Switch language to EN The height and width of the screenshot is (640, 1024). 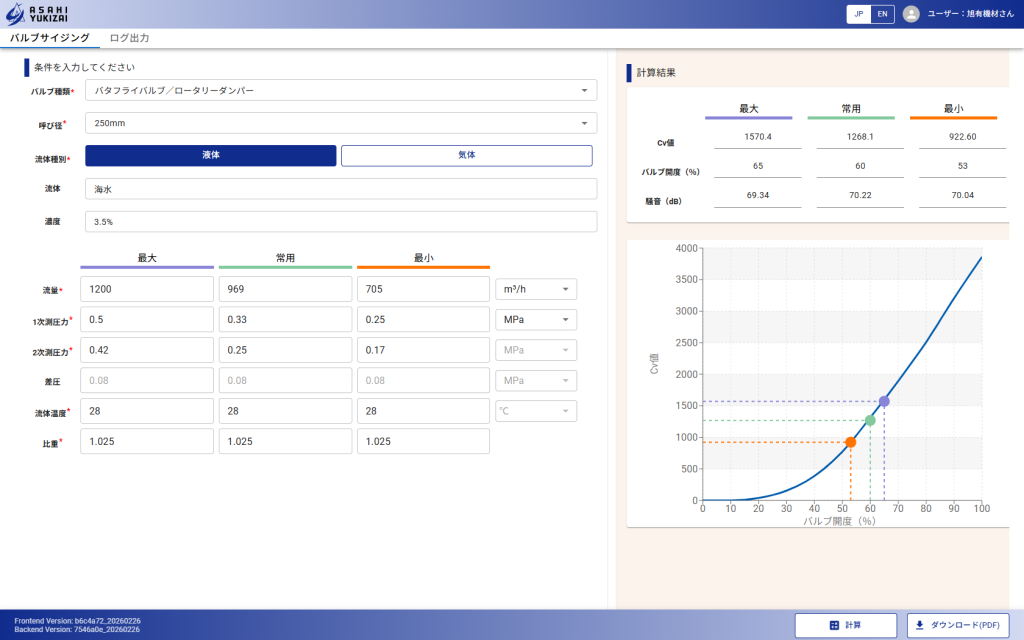tap(882, 14)
